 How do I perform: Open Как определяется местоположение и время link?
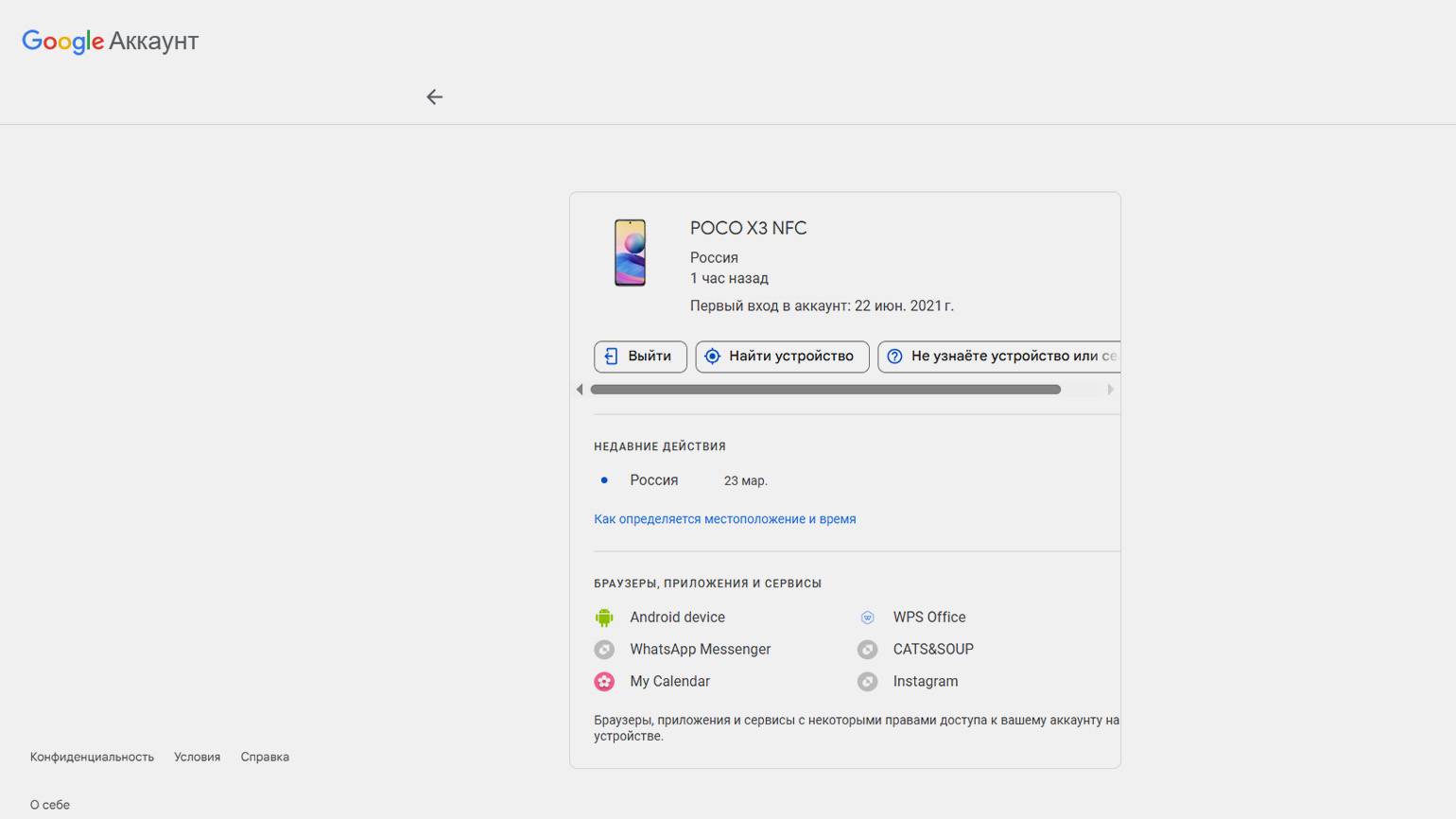click(724, 519)
